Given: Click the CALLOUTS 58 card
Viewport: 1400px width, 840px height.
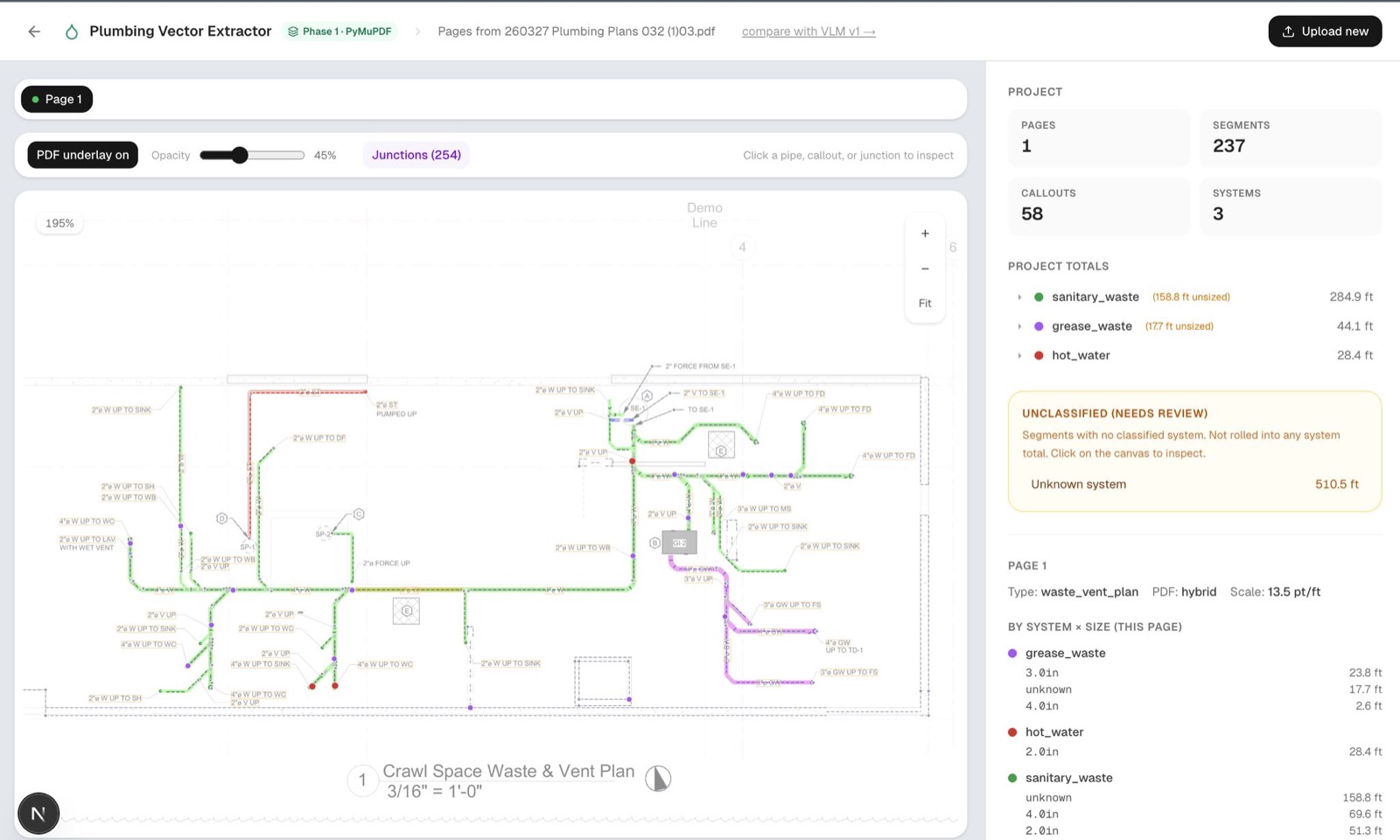Looking at the screenshot, I should point(1099,206).
